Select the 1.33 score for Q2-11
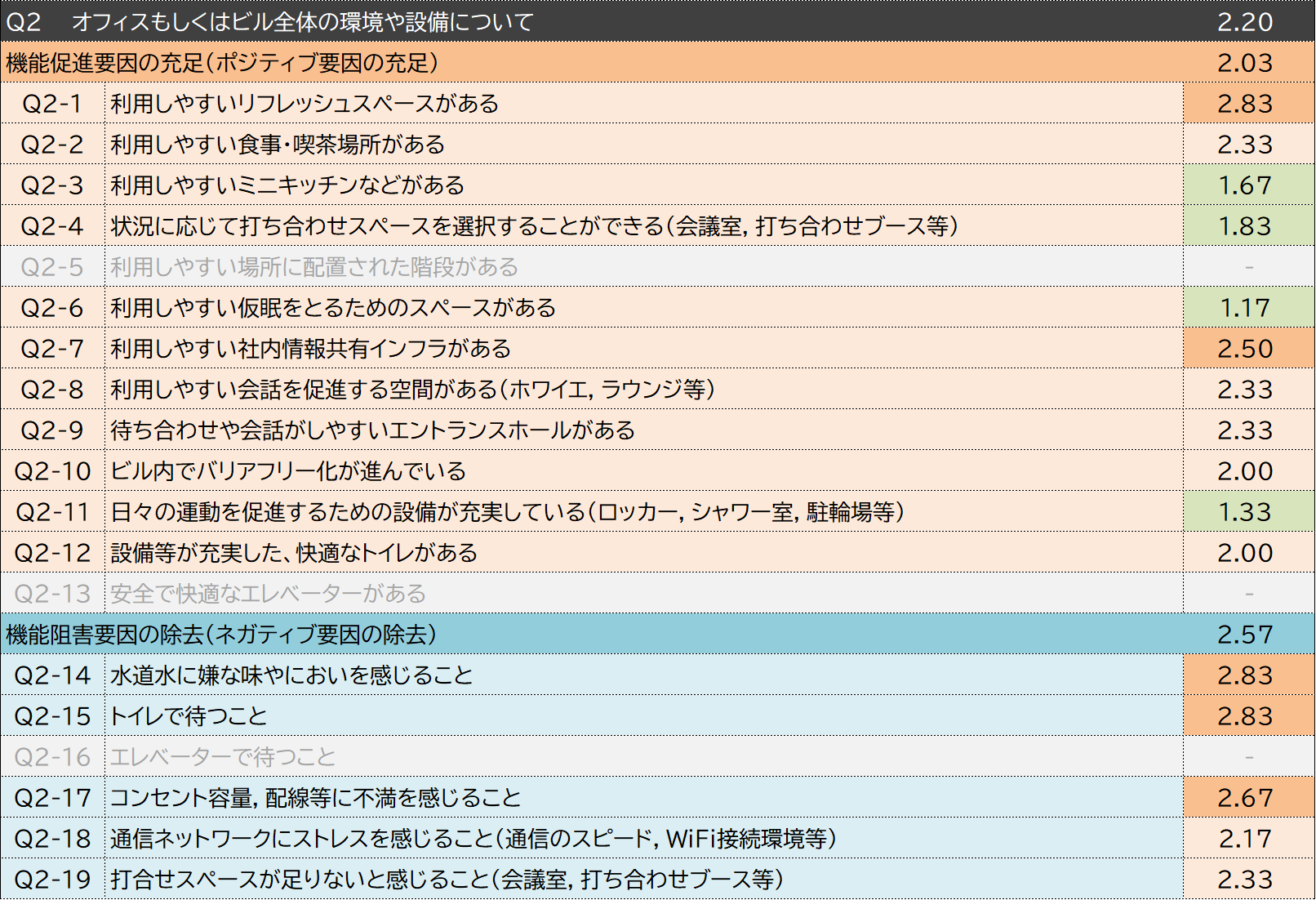1316x900 pixels. point(1245,512)
